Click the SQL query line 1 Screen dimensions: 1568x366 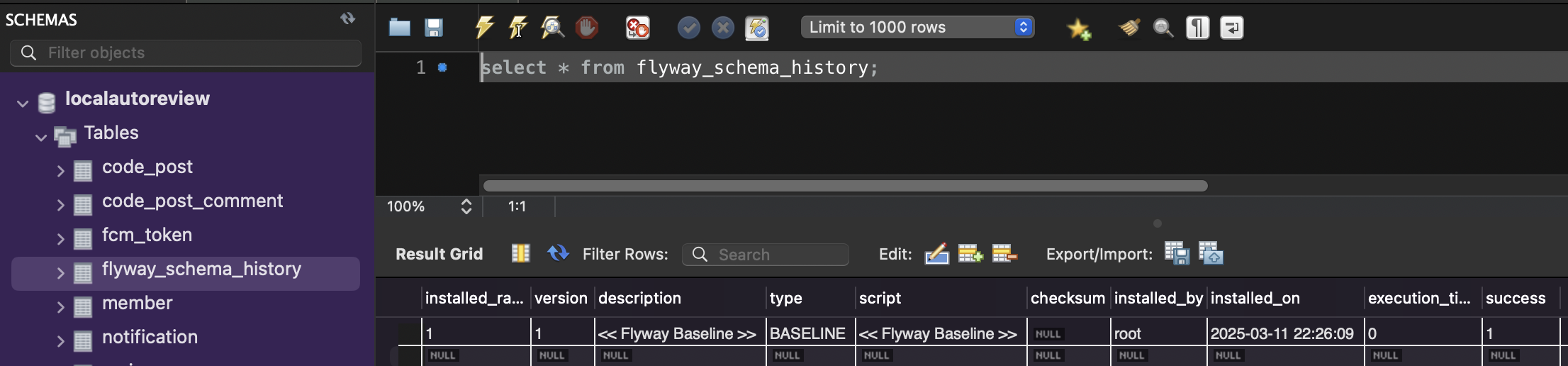click(680, 67)
